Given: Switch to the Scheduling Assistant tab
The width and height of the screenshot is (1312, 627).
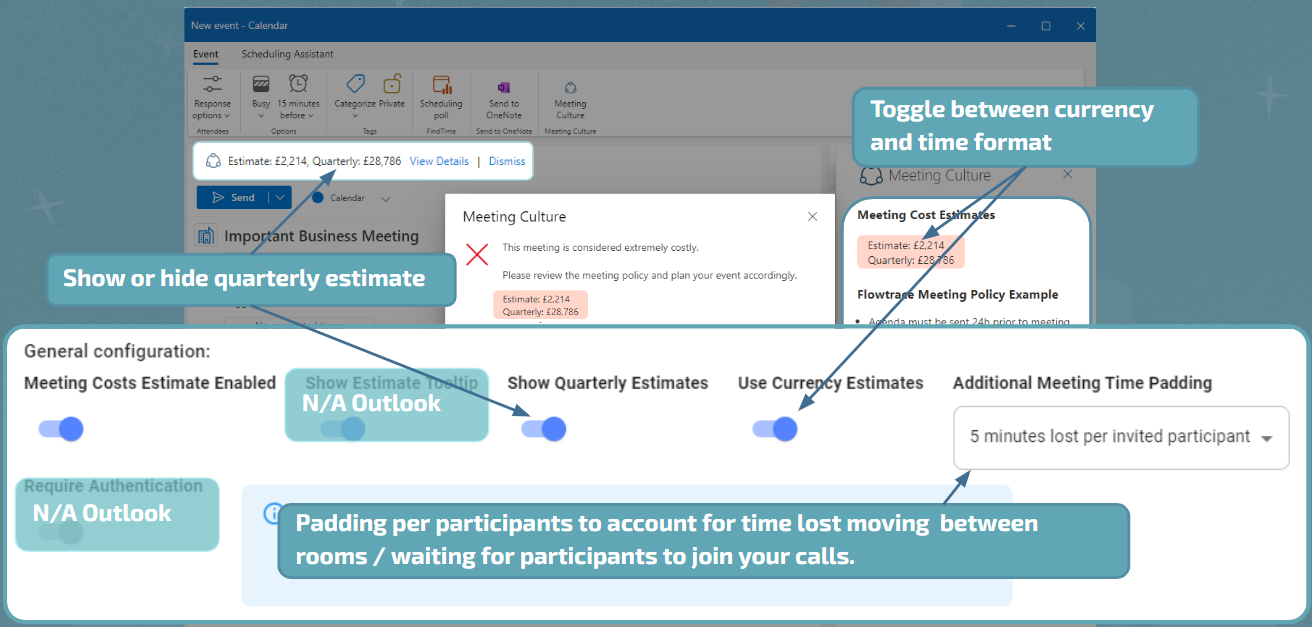Looking at the screenshot, I should [289, 54].
